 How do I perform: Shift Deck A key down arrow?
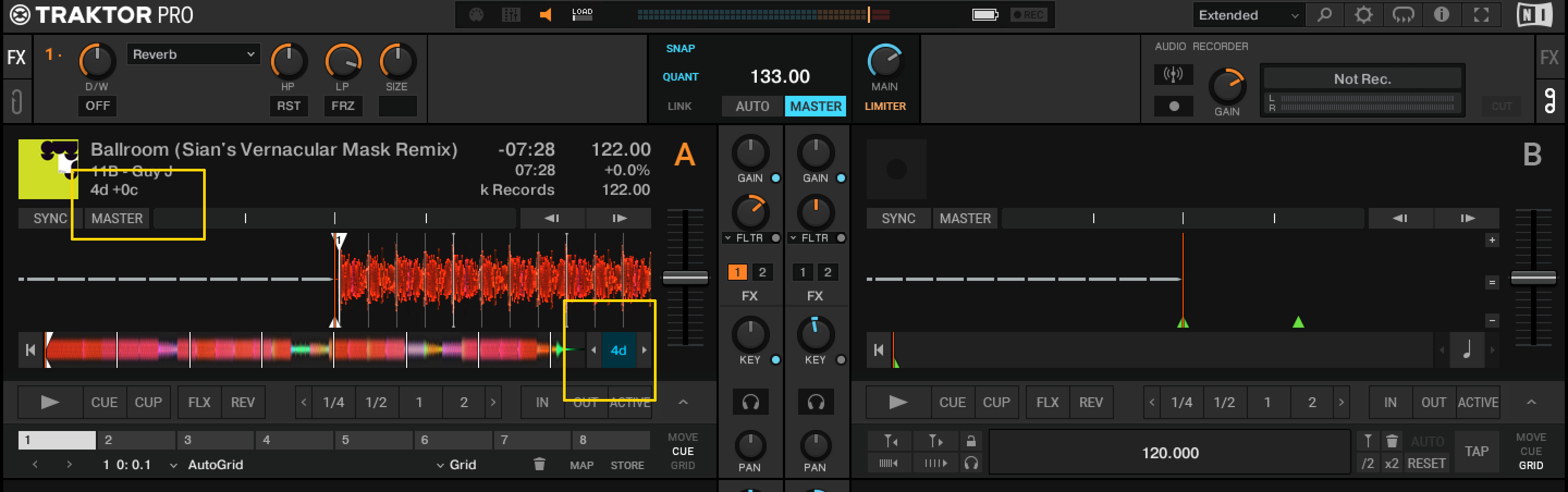[593, 350]
